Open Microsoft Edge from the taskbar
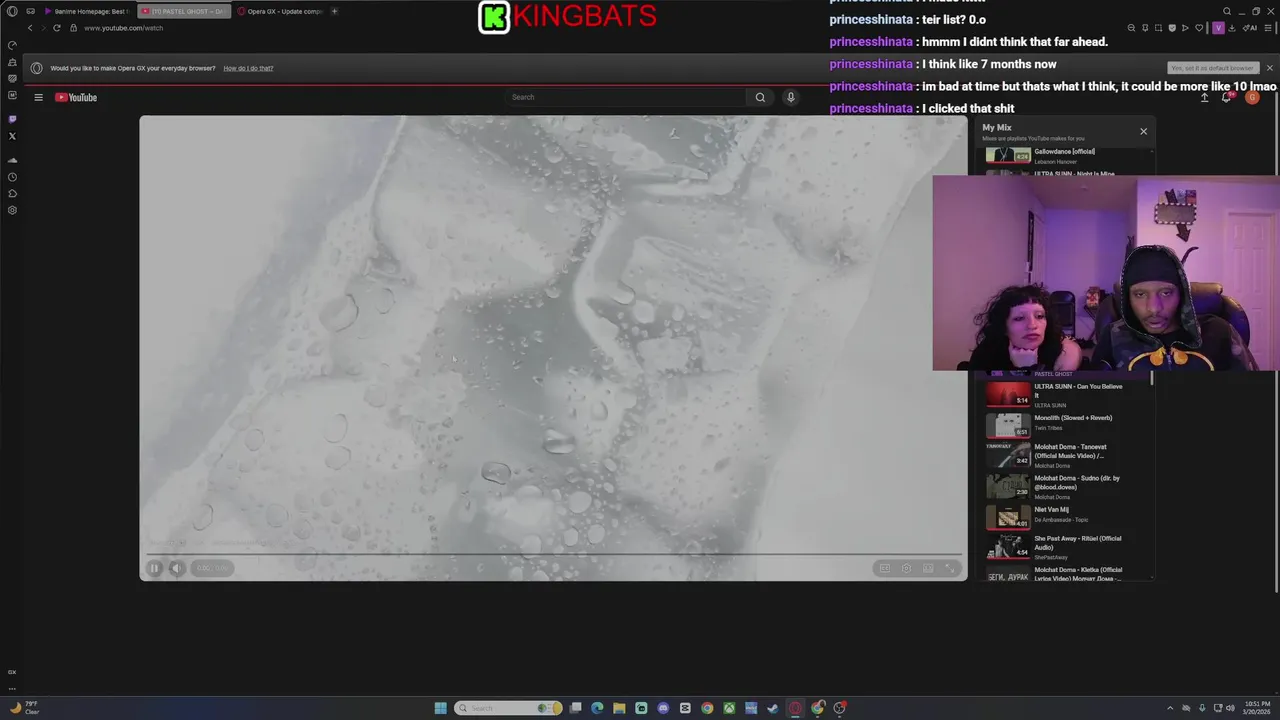Screen dimensions: 1280x720 [x=597, y=708]
